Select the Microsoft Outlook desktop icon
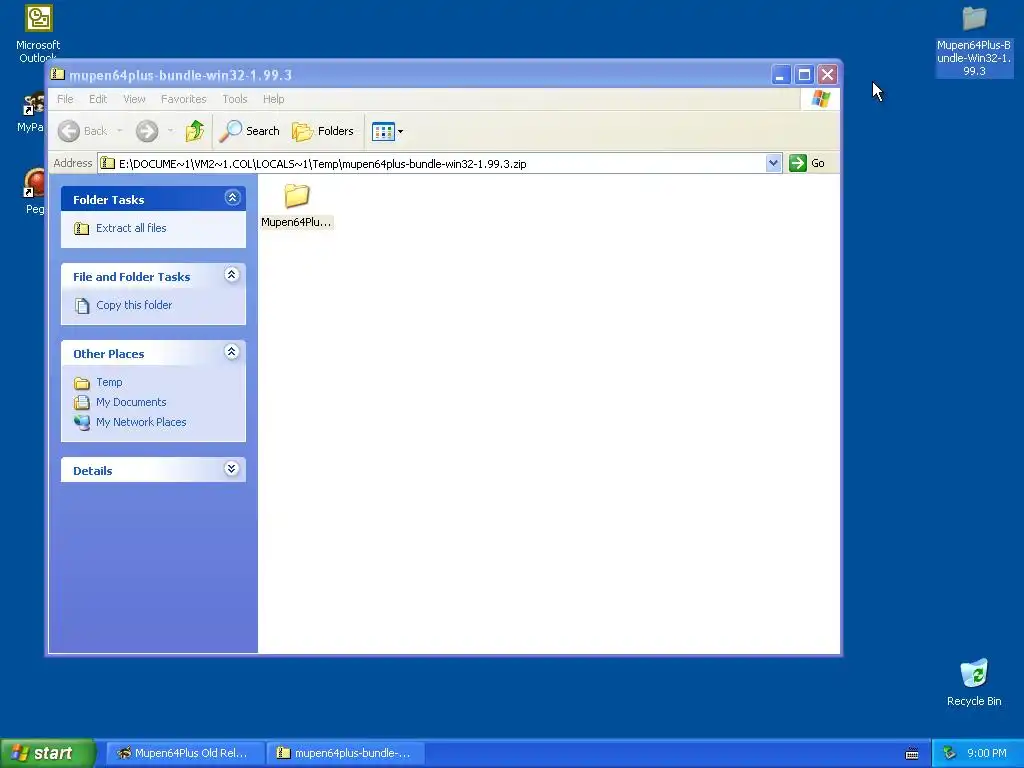 38,33
